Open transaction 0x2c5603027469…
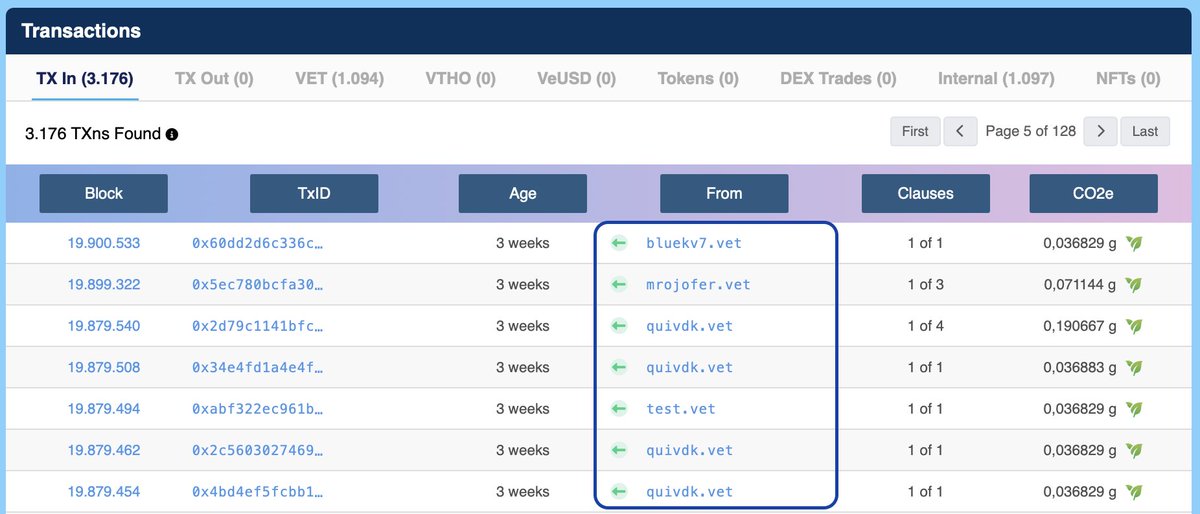This screenshot has width=1200, height=514. (258, 450)
